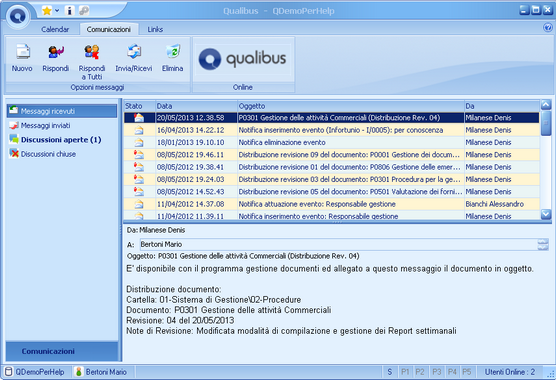The width and height of the screenshot is (556, 380).
Task: Select Notifica attuazione evento message
Action: [332, 204]
